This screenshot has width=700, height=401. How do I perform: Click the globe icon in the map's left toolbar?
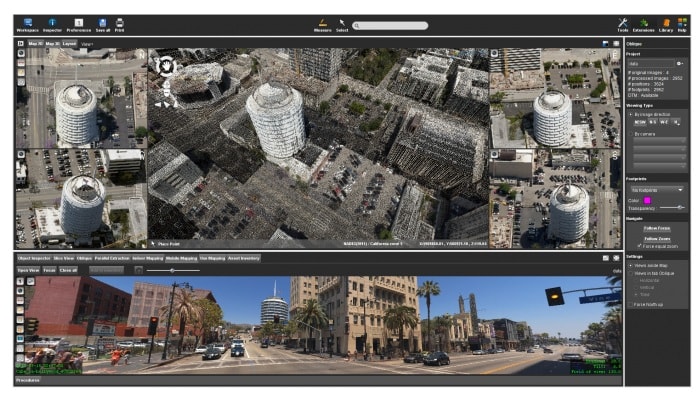(21, 53)
